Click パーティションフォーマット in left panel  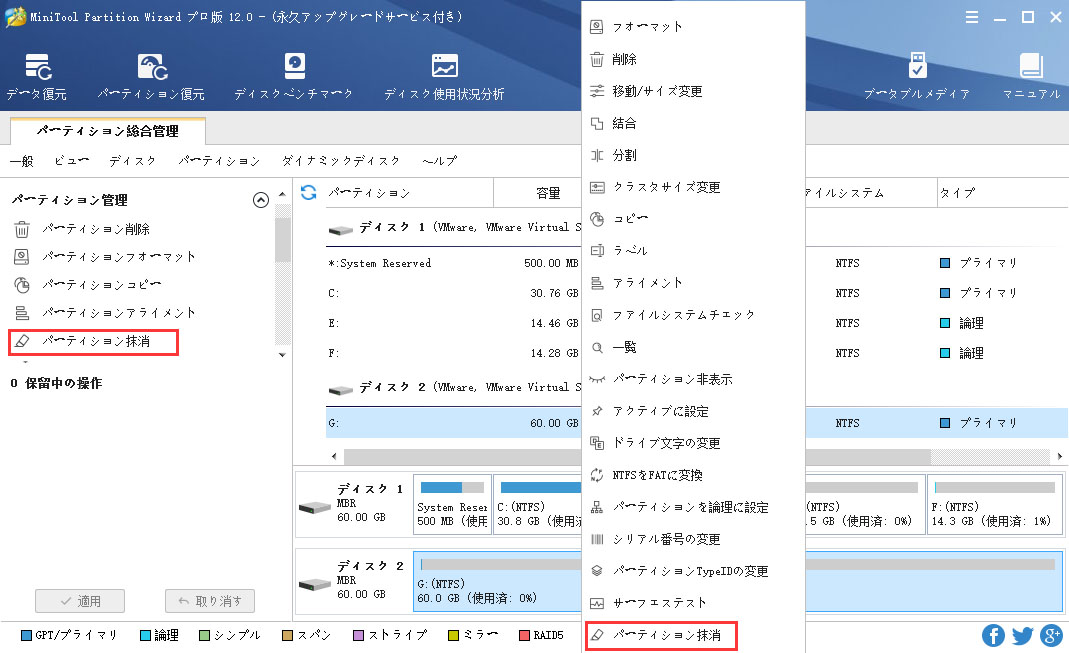pos(119,257)
